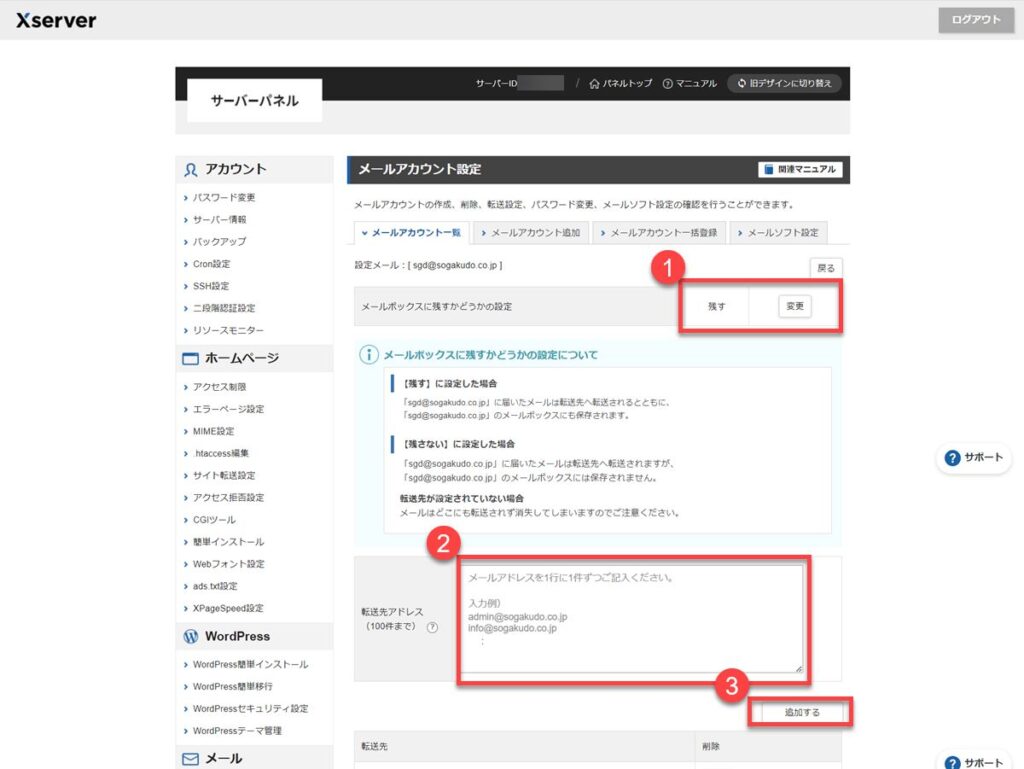Click the 【残す】に設定した場合 heading
This screenshot has width=1024, height=769.
coord(449,383)
